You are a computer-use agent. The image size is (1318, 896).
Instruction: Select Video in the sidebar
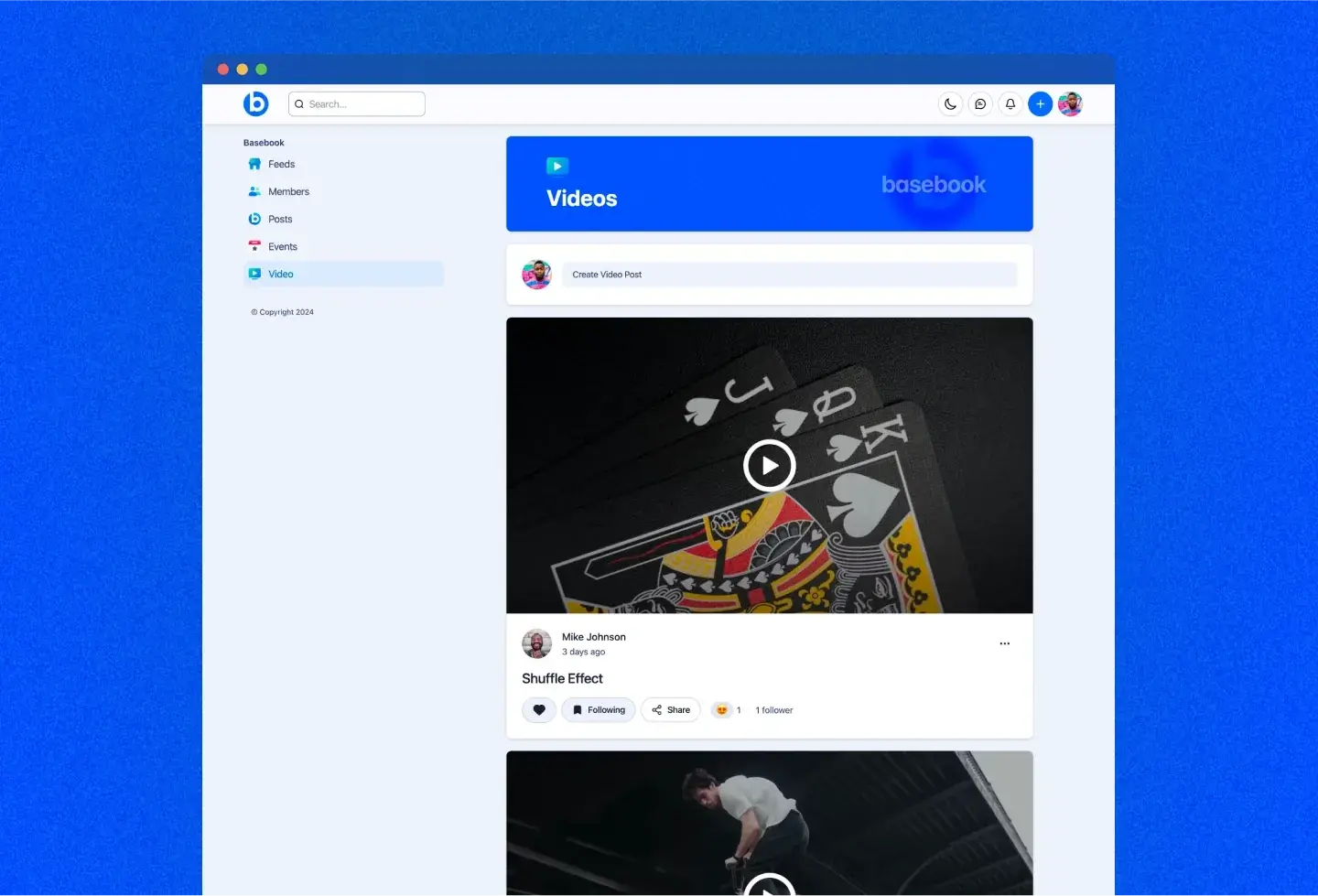point(343,274)
